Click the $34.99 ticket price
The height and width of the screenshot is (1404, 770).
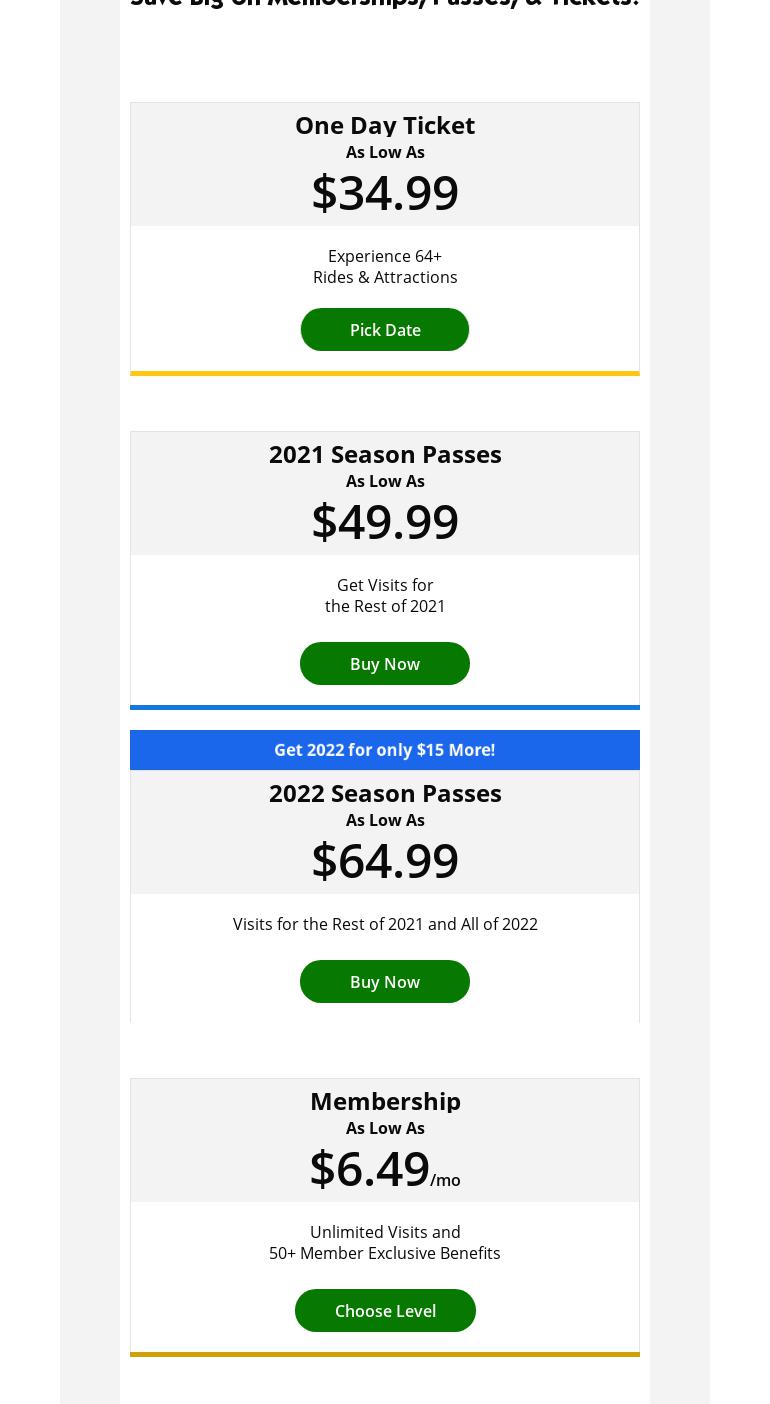(385, 192)
